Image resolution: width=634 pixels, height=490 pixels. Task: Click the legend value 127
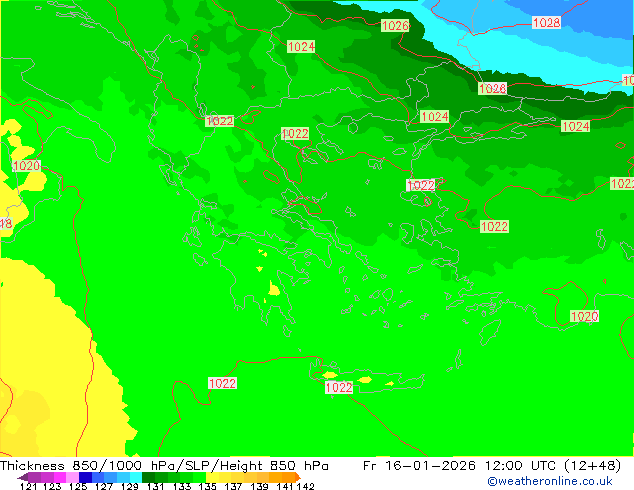coord(104,486)
